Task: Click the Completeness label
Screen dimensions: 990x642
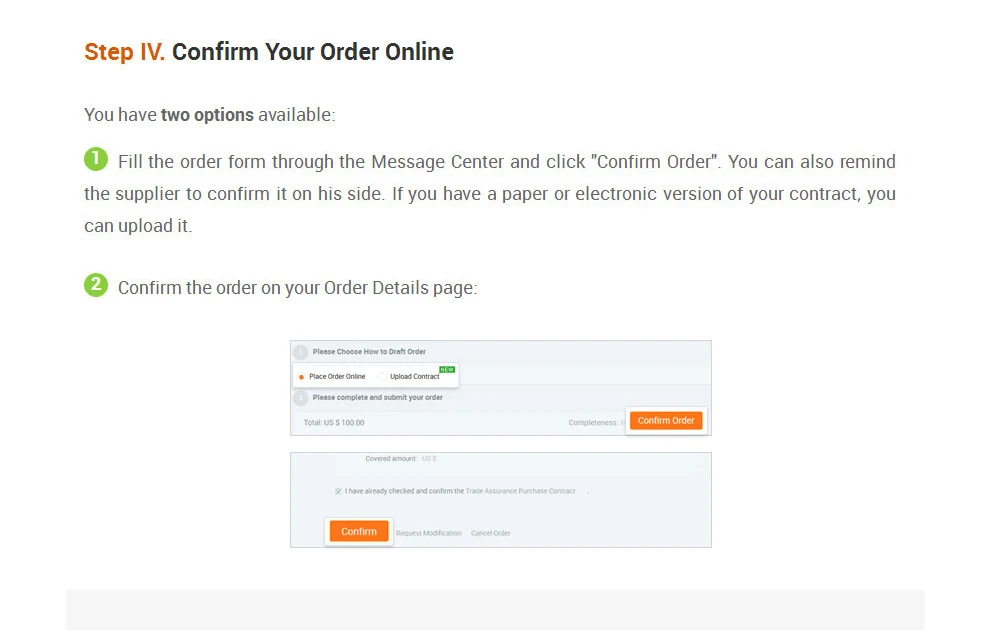Action: (594, 422)
